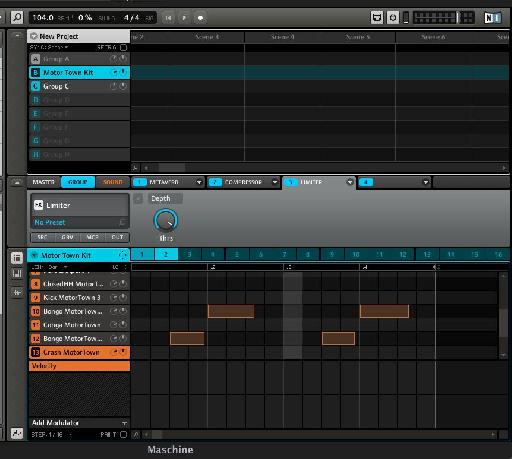Collapse the control area with its arrow
The image size is (512, 459).
coord(17,182)
